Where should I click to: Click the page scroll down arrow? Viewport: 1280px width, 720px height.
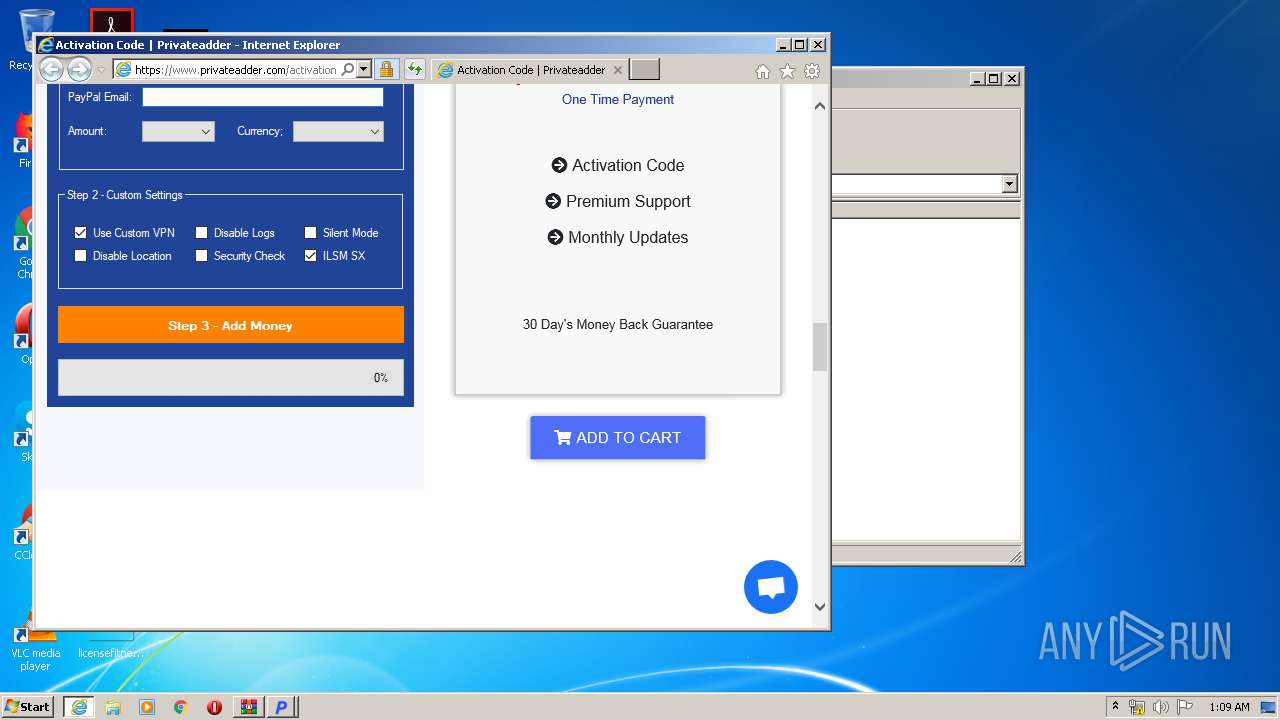point(820,606)
